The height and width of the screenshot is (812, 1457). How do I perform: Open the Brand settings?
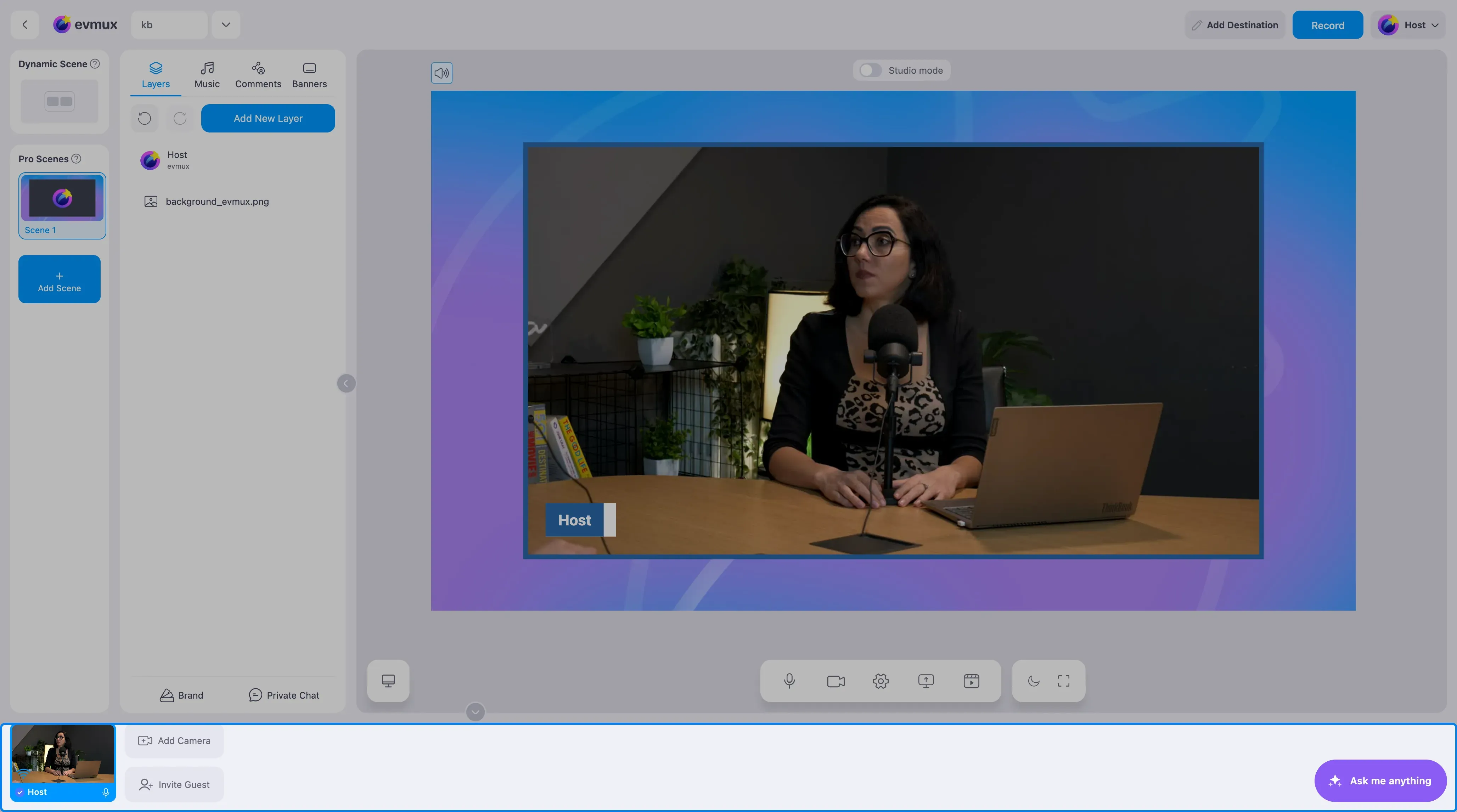(x=181, y=695)
